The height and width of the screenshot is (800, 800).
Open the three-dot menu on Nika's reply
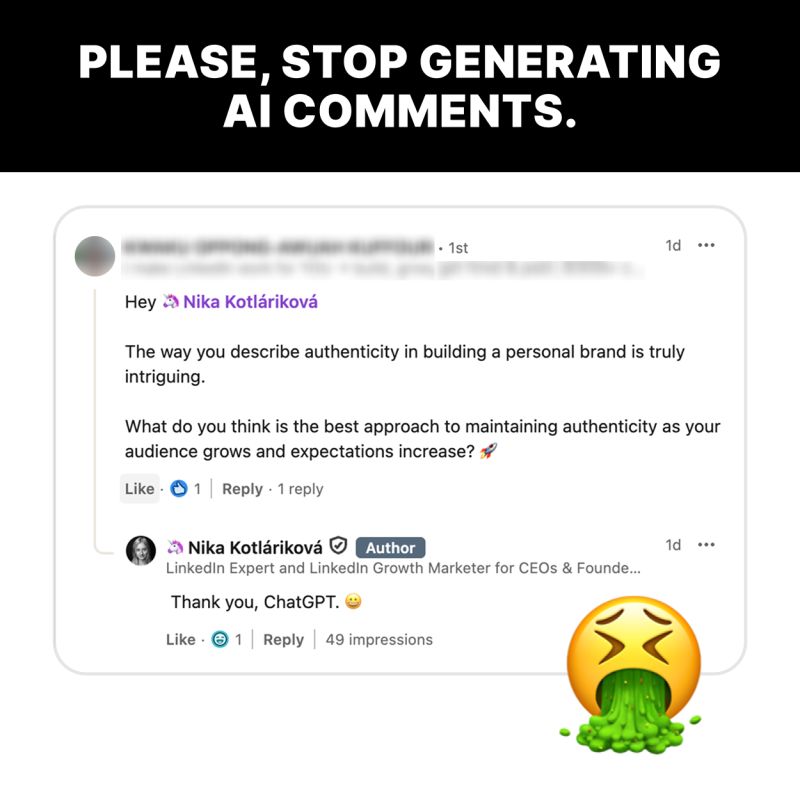pos(706,545)
